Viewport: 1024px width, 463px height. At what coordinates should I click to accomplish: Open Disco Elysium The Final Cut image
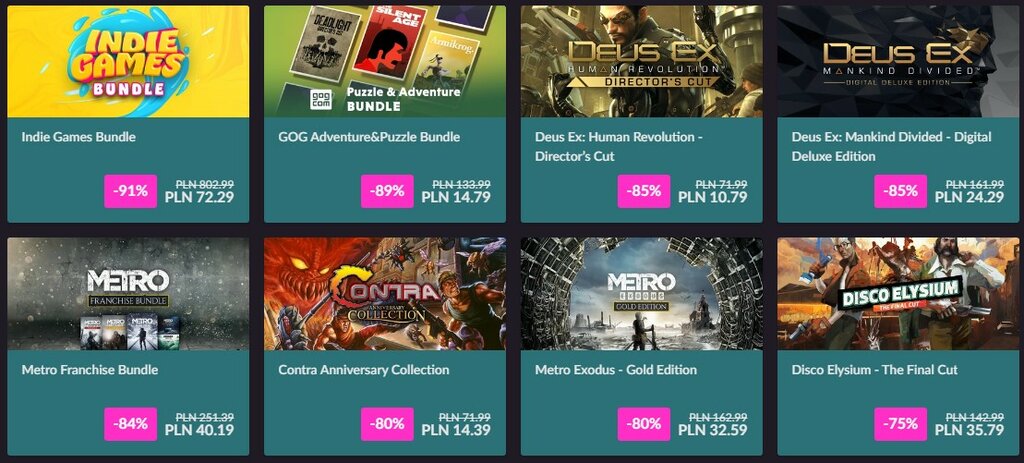point(898,294)
